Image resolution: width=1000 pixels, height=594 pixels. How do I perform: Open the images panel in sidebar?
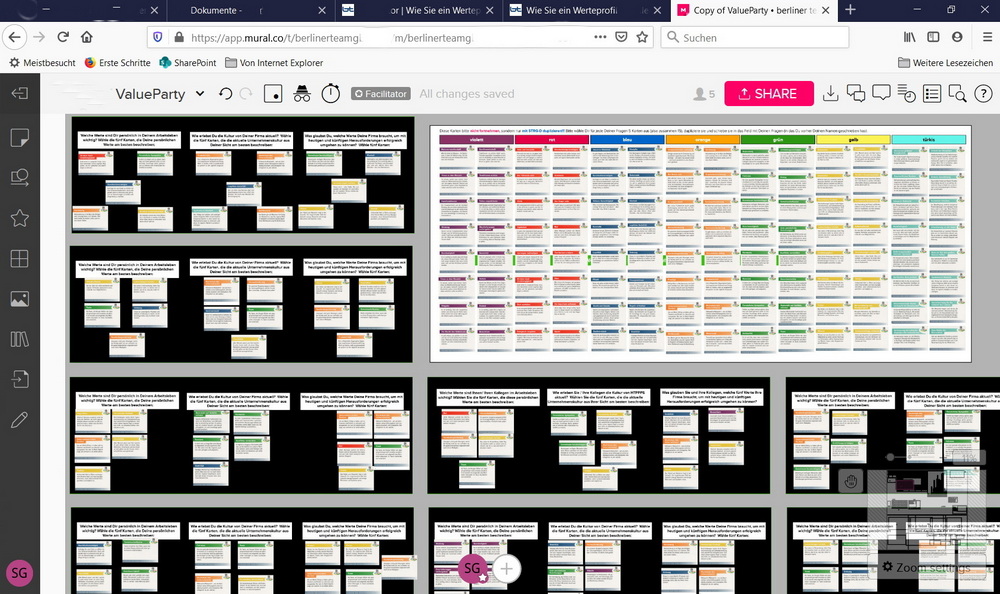(x=19, y=299)
